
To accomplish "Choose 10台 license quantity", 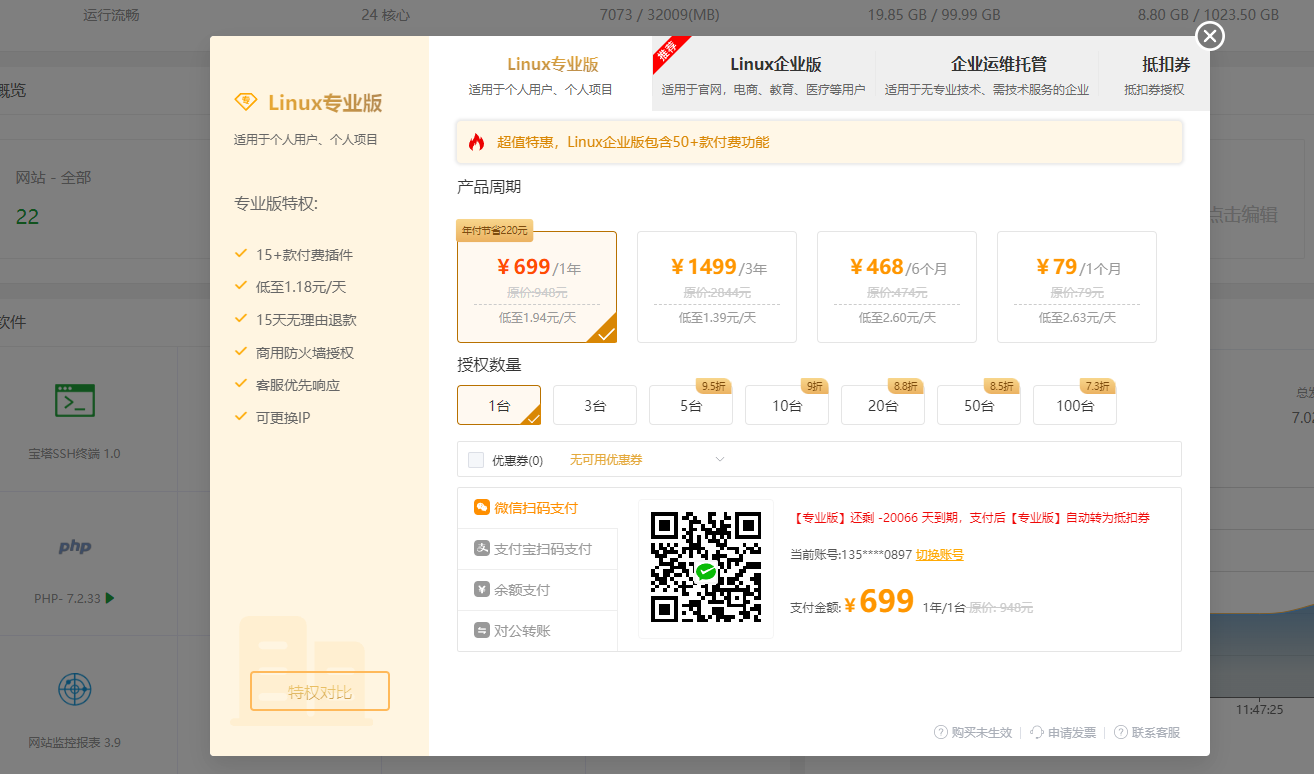I will (x=787, y=405).
